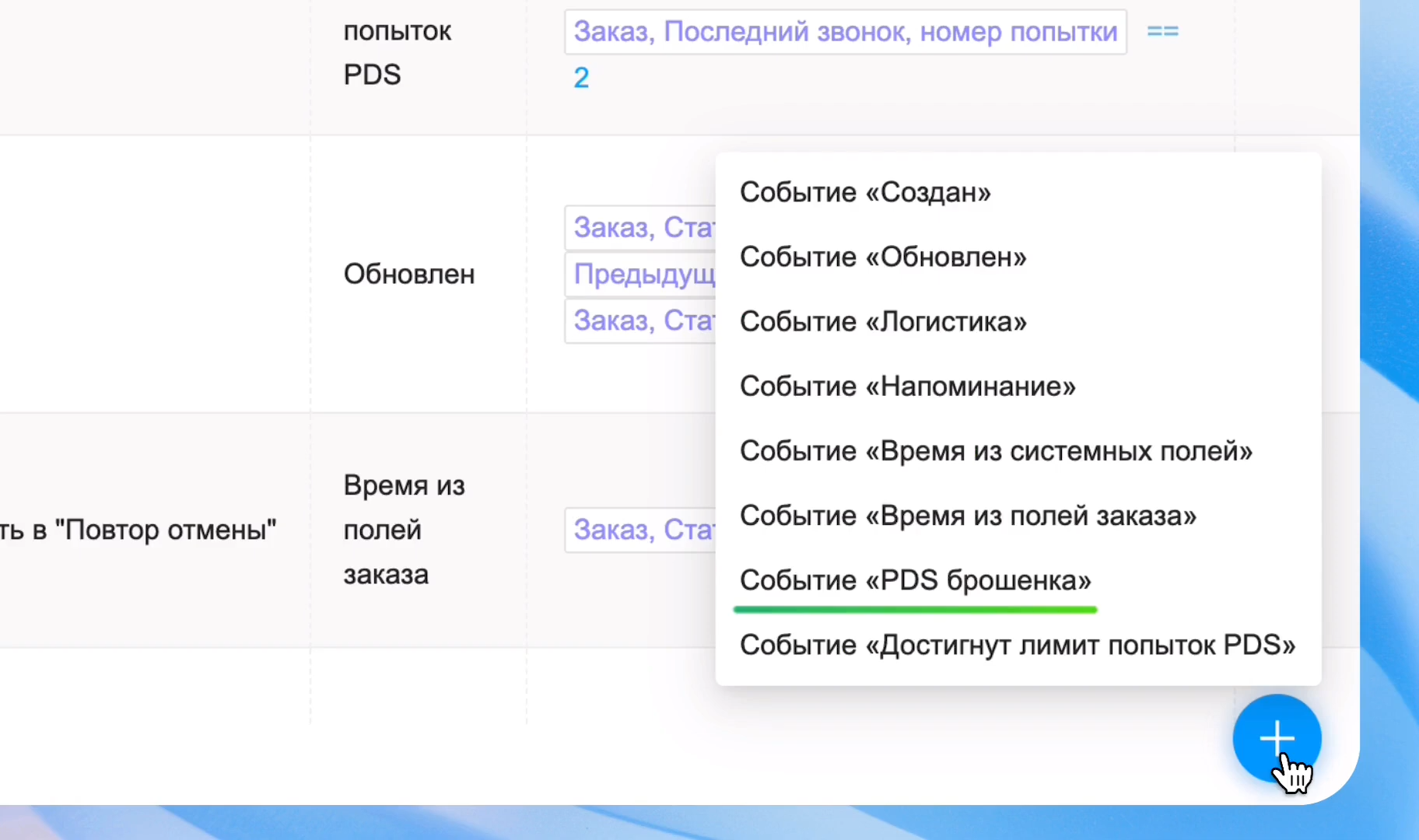Click the «Время из полей заказа» event cell
The width and height of the screenshot is (1419, 840).
(404, 530)
